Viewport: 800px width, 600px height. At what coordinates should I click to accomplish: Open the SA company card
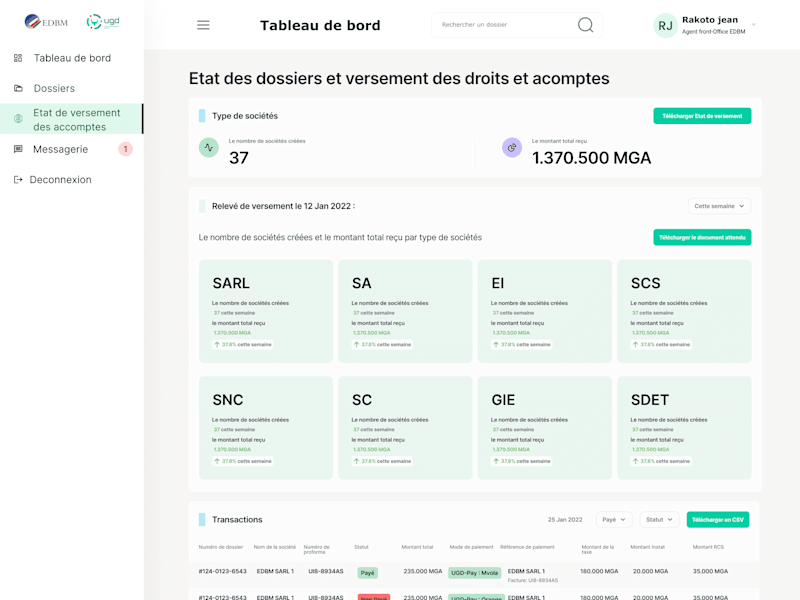click(405, 311)
